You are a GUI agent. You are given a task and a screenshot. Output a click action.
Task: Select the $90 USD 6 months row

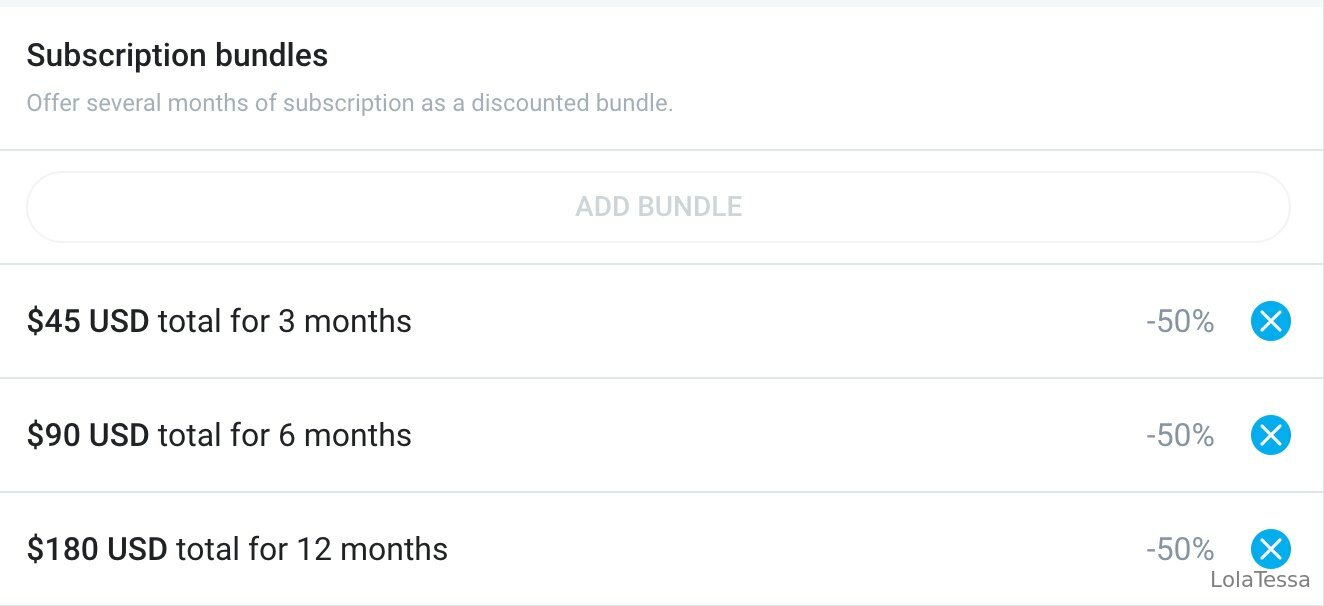[x=662, y=435]
